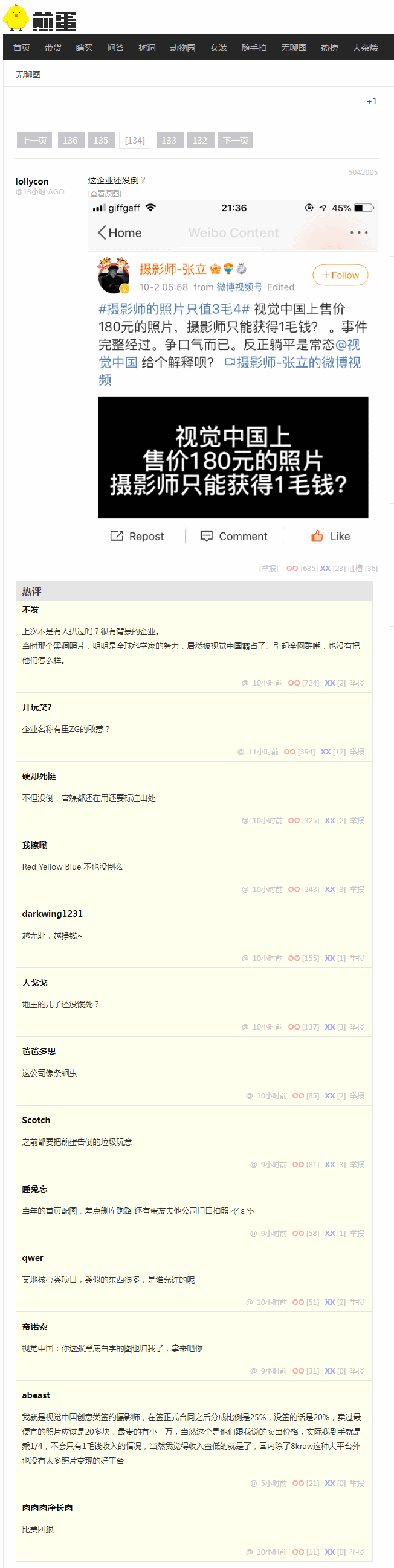The height and width of the screenshot is (1568, 394).
Task: Click the +Follow button
Action: point(340,275)
